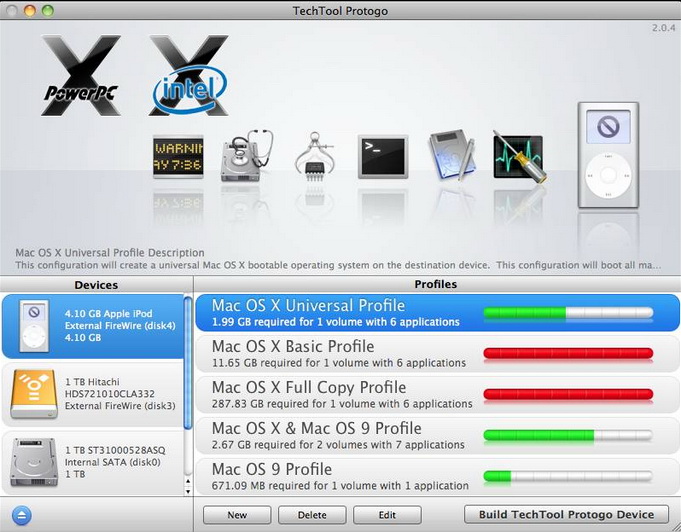Click the Devices list scroll down arrow
The width and height of the screenshot is (681, 532).
coord(187,490)
